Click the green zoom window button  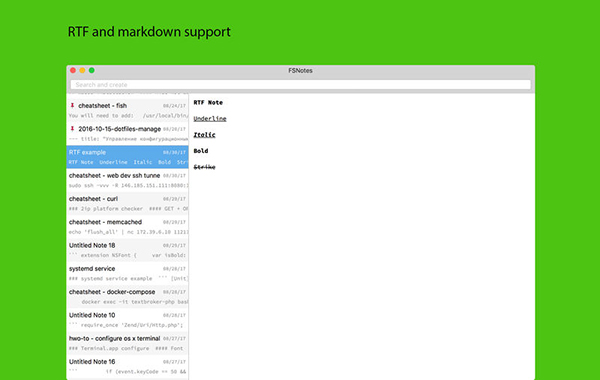coord(91,70)
